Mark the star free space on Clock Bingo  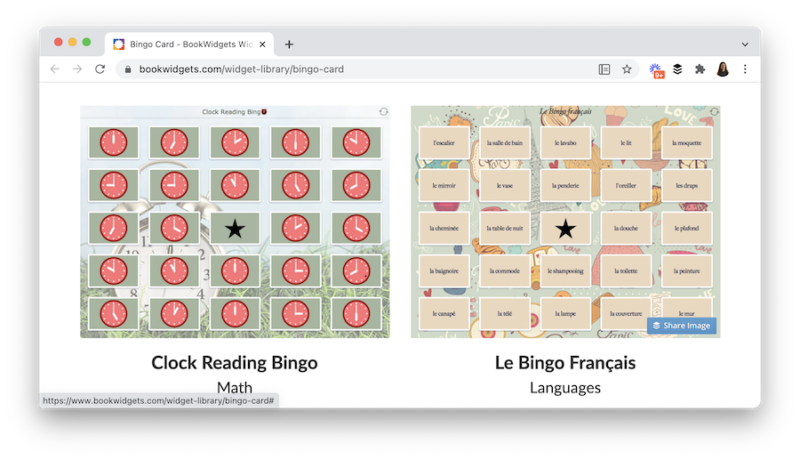[235, 228]
